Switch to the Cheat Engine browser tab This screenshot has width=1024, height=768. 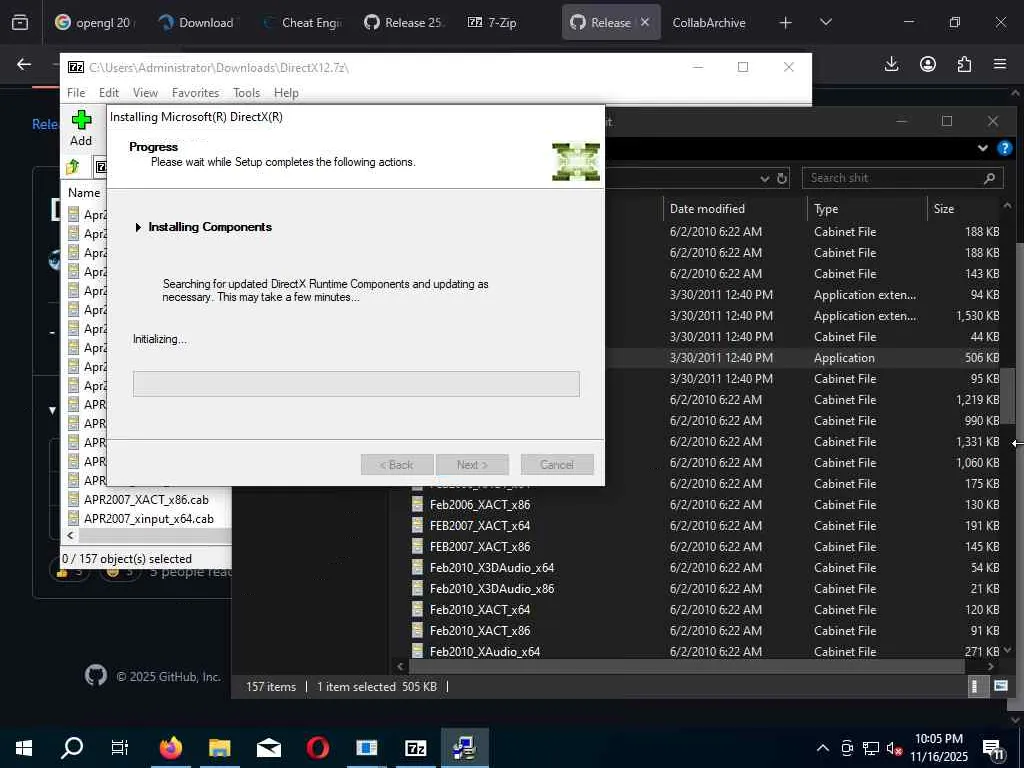[x=302, y=23]
